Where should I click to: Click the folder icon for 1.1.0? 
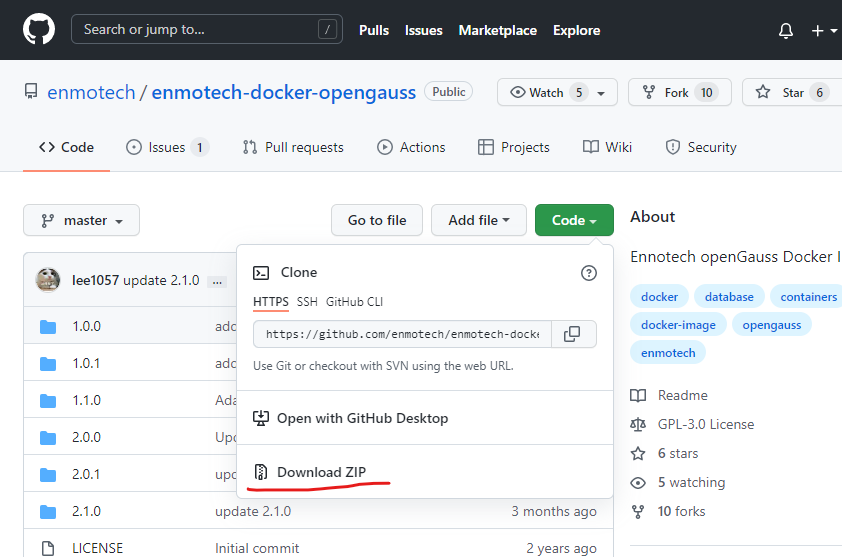point(48,401)
